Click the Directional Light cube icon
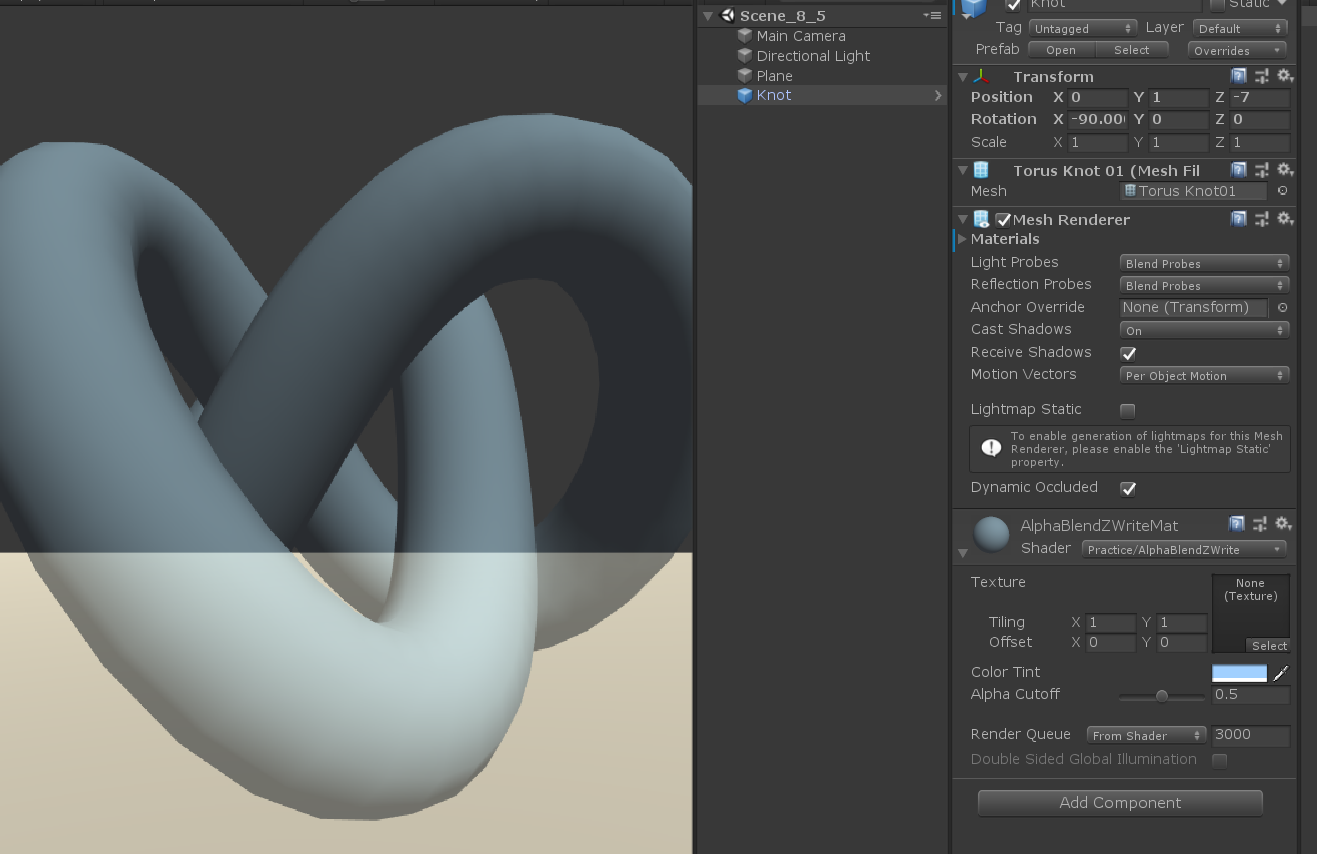This screenshot has height=854, width=1317. 744,56
